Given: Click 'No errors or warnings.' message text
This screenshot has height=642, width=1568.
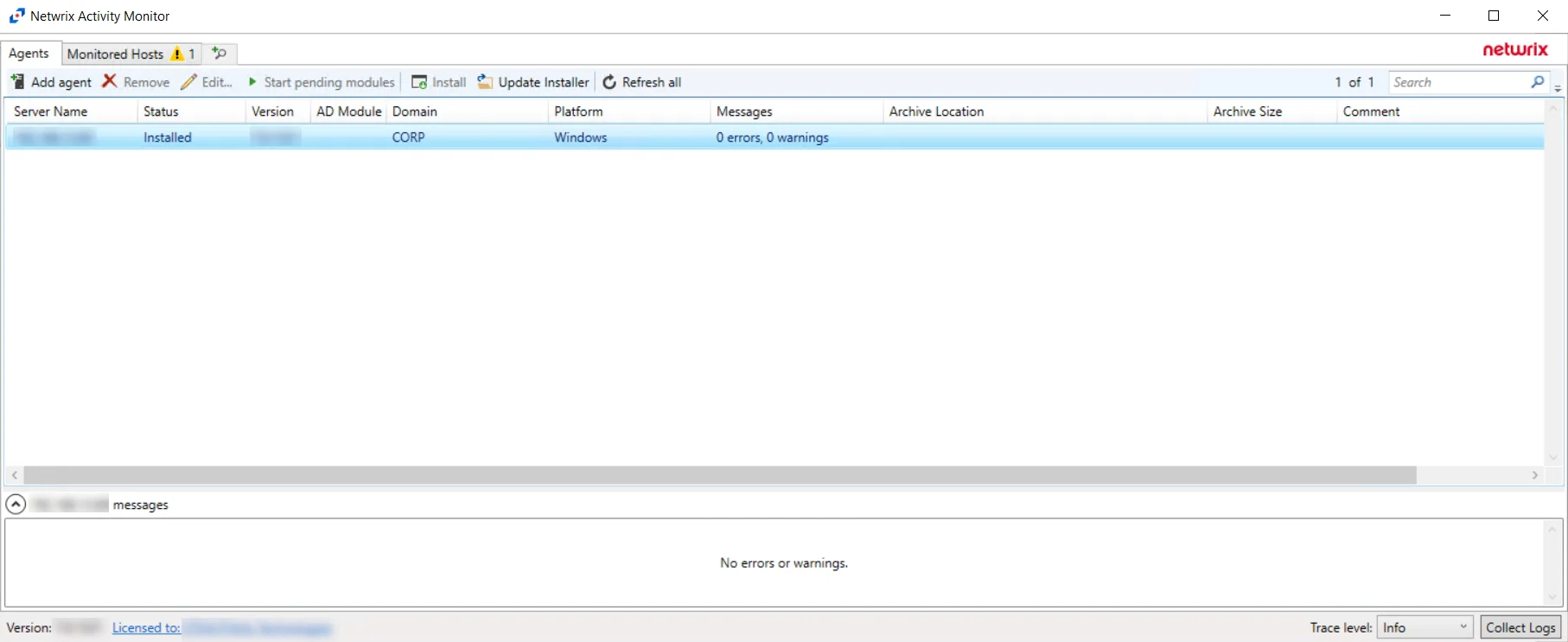Looking at the screenshot, I should coord(784,563).
